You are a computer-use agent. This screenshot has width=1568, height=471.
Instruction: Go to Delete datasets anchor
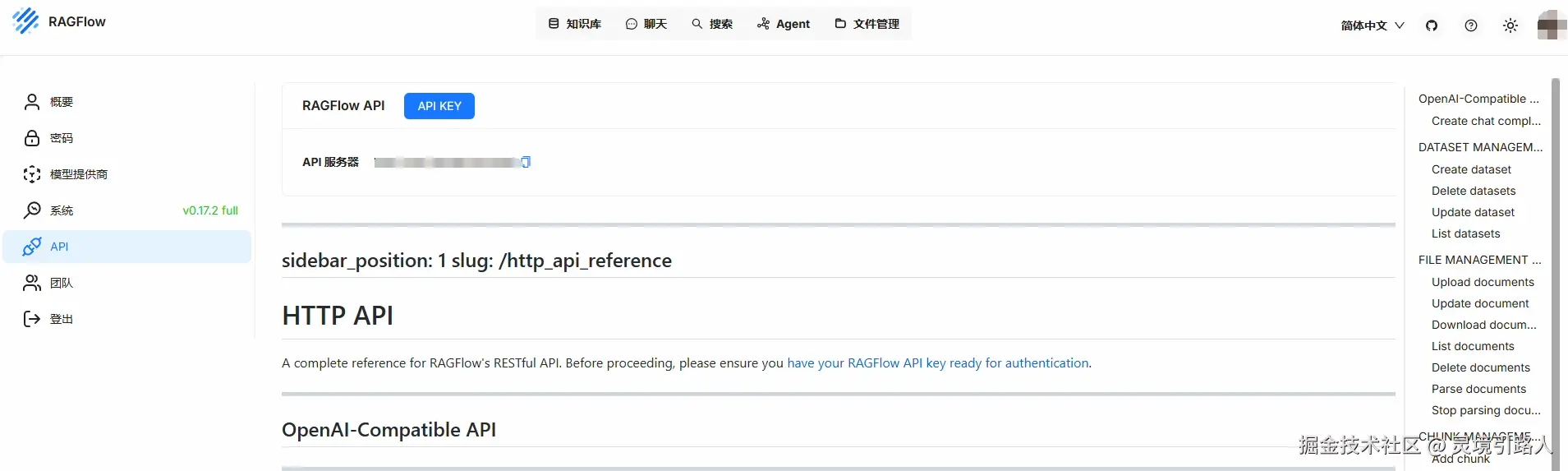click(x=1474, y=191)
